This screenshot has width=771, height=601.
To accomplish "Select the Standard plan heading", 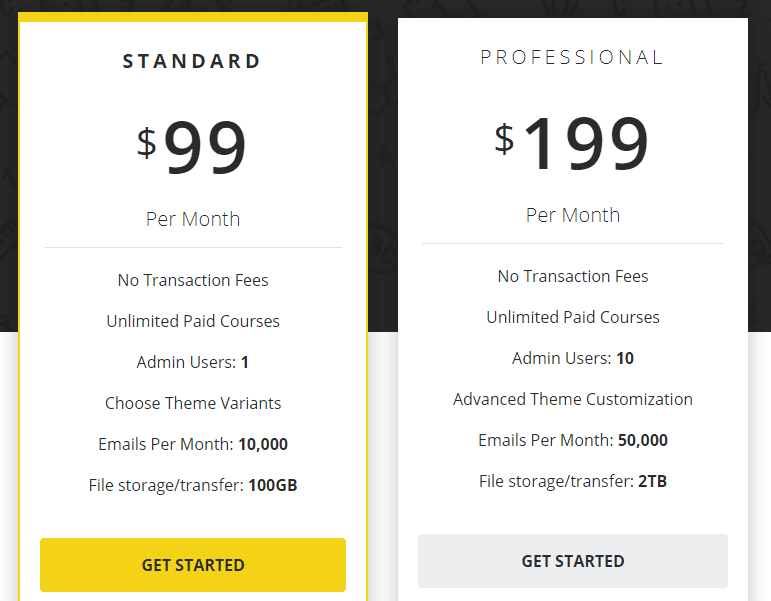I will point(192,61).
